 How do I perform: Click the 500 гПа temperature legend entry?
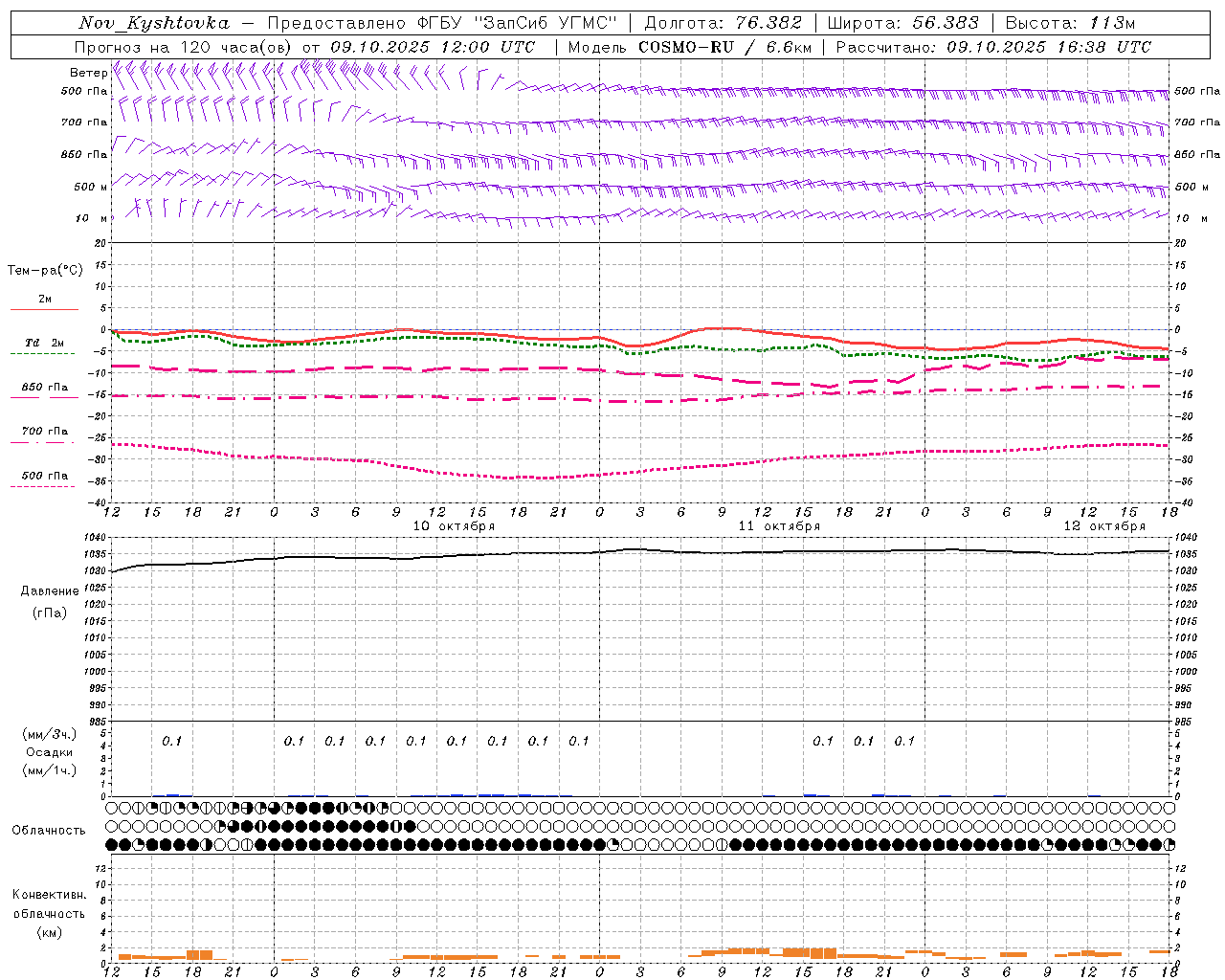[x=44, y=476]
